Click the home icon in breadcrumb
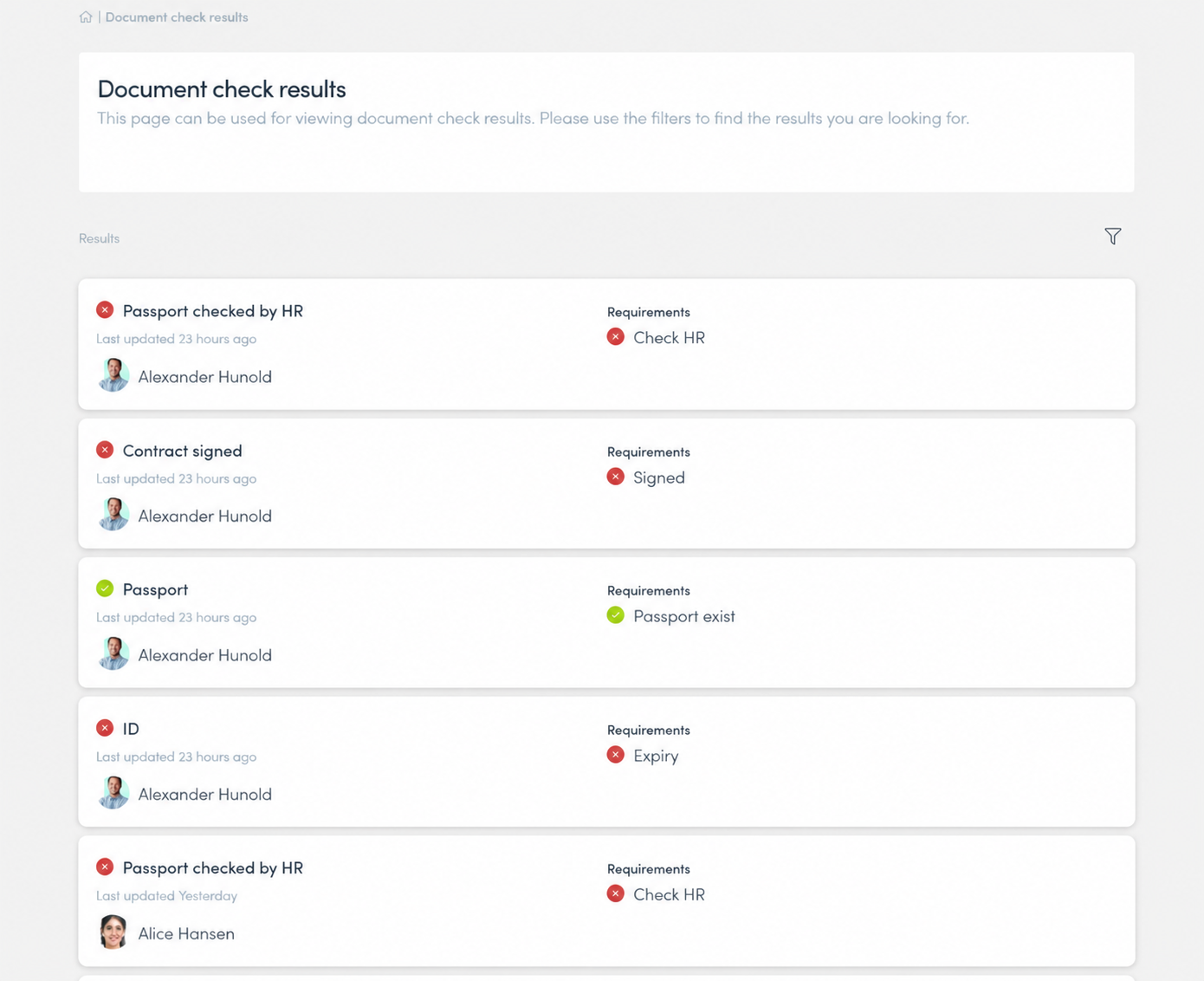The height and width of the screenshot is (981, 1204). point(86,17)
